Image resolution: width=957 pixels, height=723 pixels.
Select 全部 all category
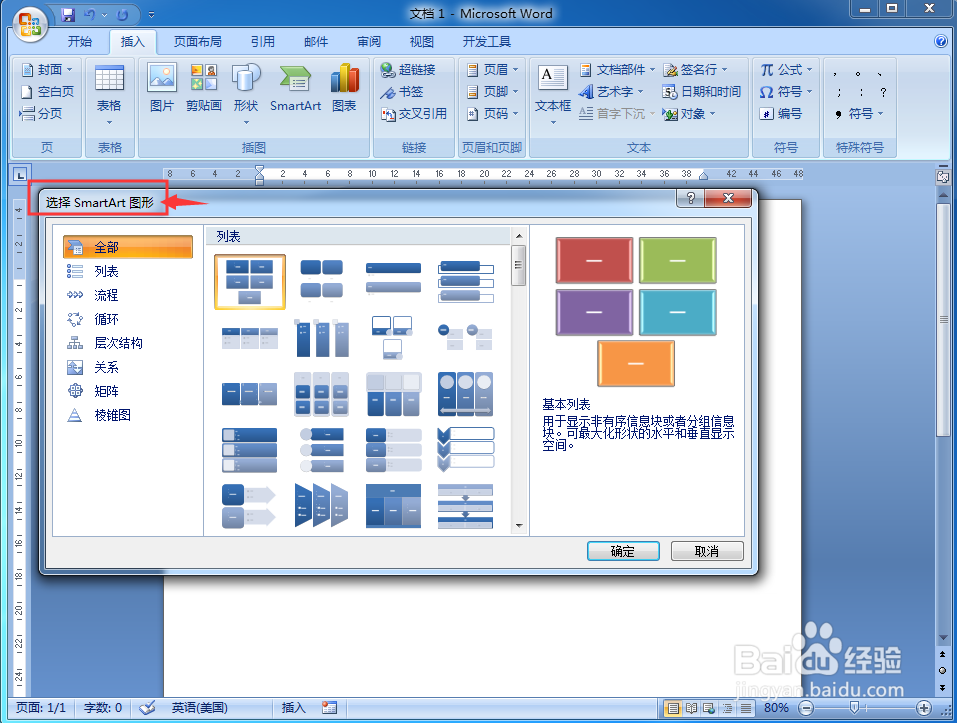[x=128, y=247]
